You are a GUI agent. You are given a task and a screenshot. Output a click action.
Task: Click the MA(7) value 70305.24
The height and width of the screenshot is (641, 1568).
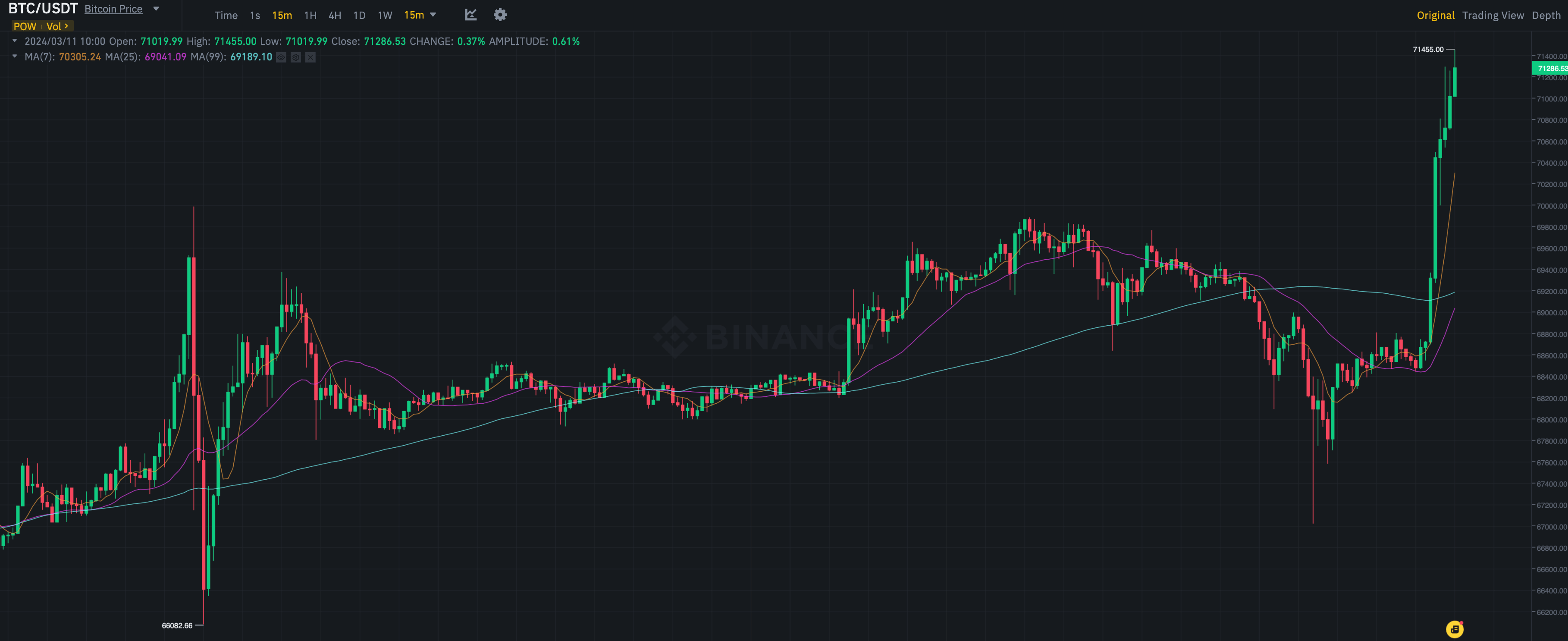(80, 57)
